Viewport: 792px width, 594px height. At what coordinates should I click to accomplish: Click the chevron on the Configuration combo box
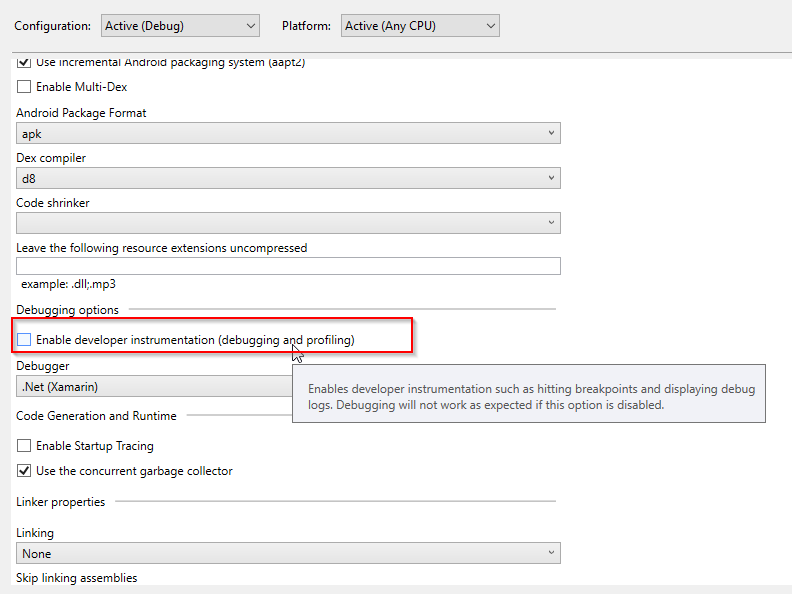(x=251, y=26)
